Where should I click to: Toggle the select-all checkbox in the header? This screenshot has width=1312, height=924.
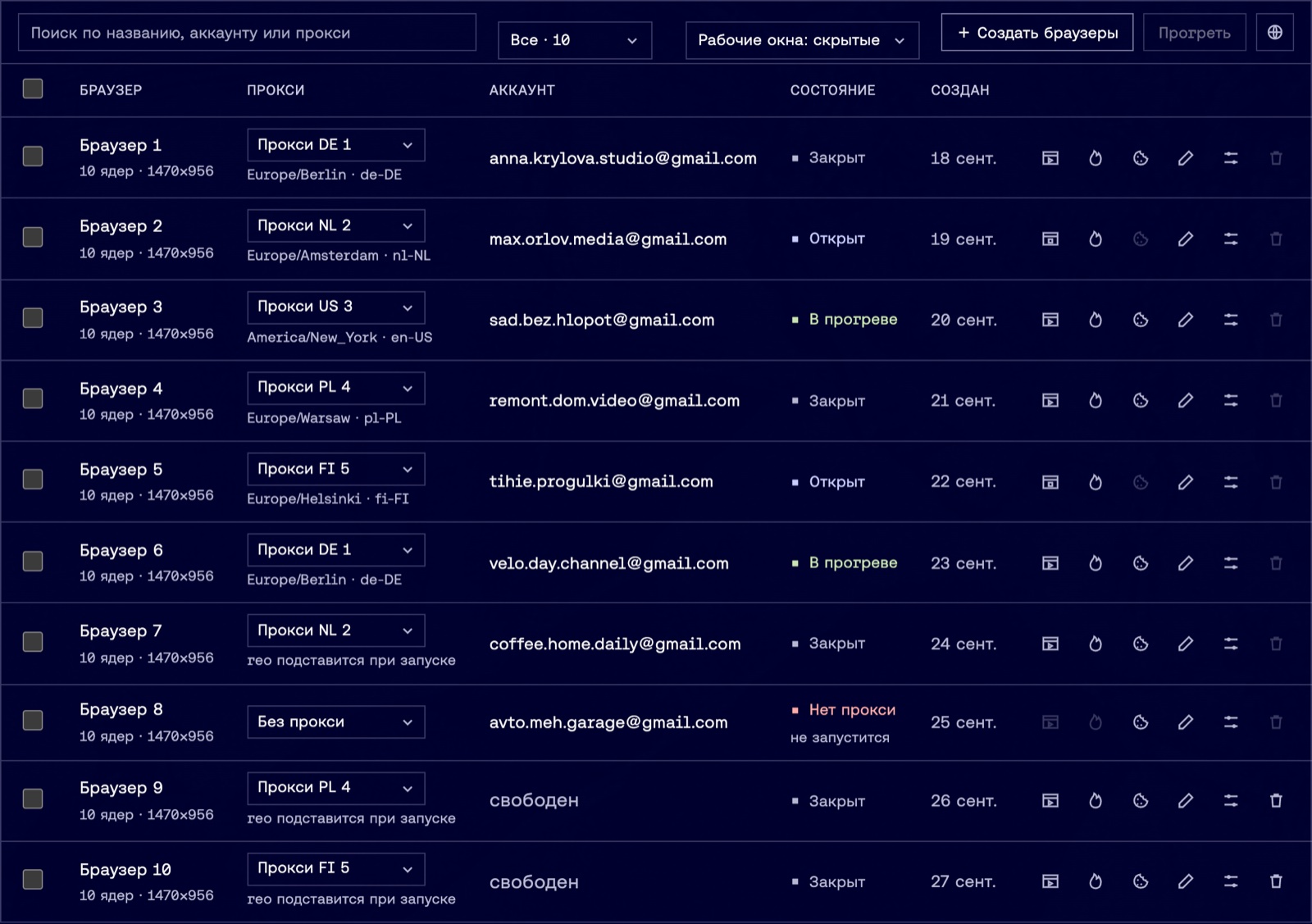pyautogui.click(x=33, y=89)
